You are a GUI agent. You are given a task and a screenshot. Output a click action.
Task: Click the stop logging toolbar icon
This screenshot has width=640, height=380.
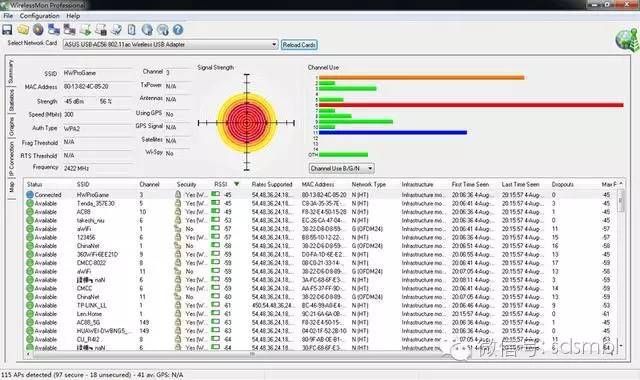click(x=101, y=30)
